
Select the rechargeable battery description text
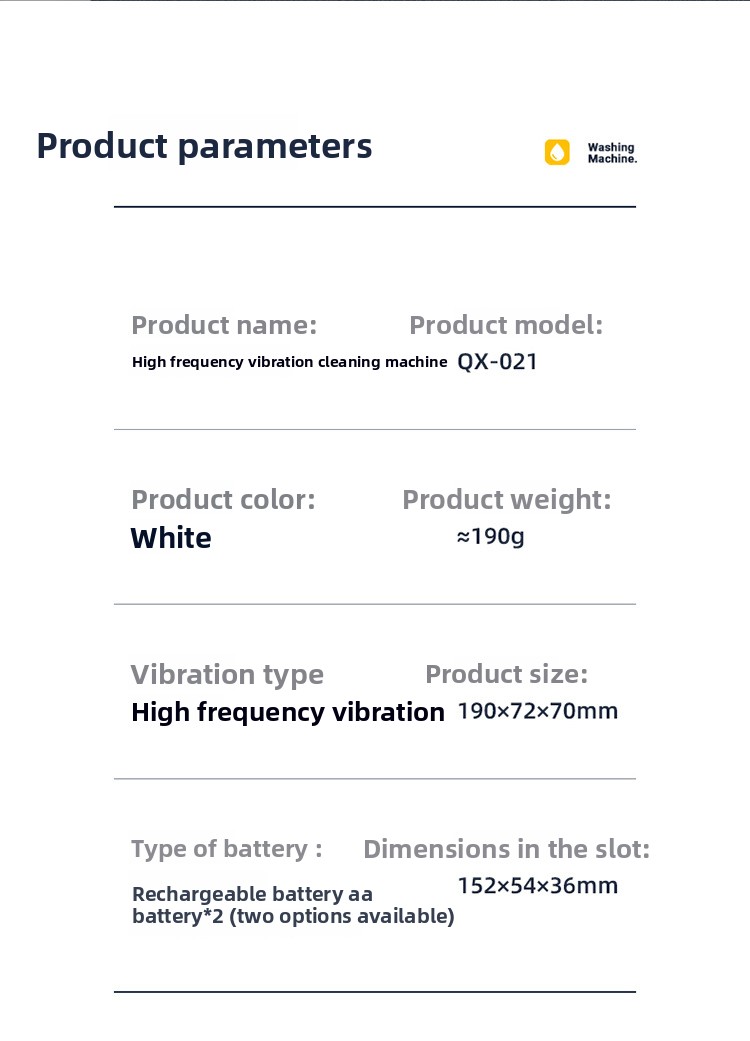[293, 905]
